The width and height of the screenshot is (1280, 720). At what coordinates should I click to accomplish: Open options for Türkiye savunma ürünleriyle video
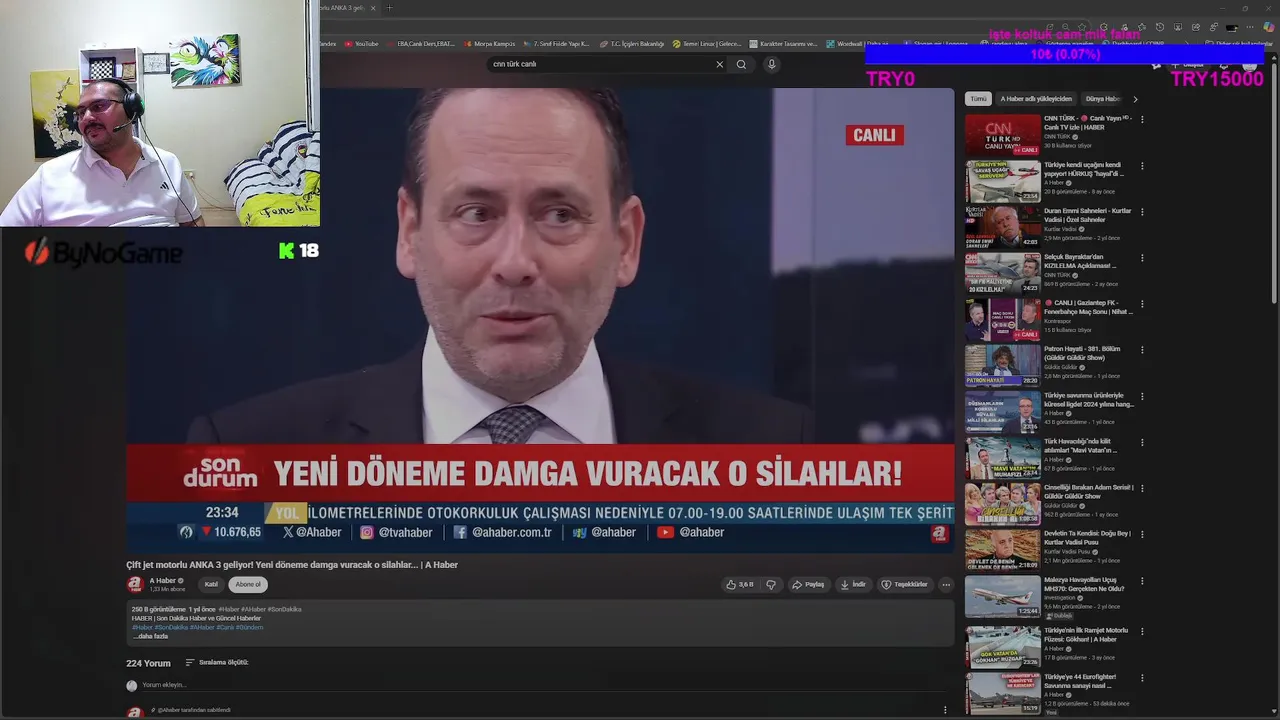pyautogui.click(x=1142, y=396)
